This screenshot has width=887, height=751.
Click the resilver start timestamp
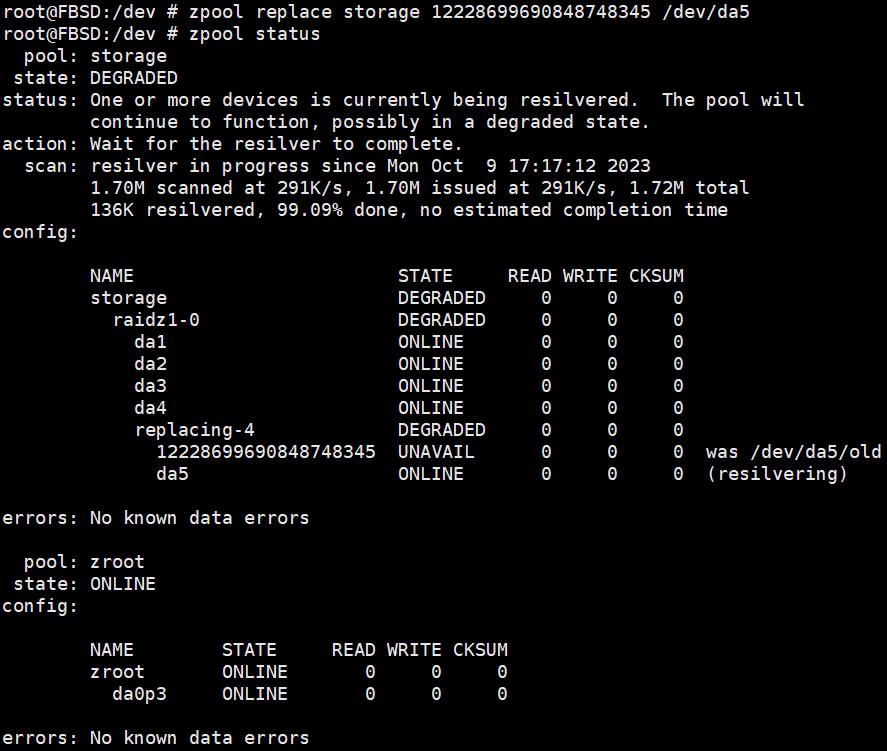coord(519,166)
